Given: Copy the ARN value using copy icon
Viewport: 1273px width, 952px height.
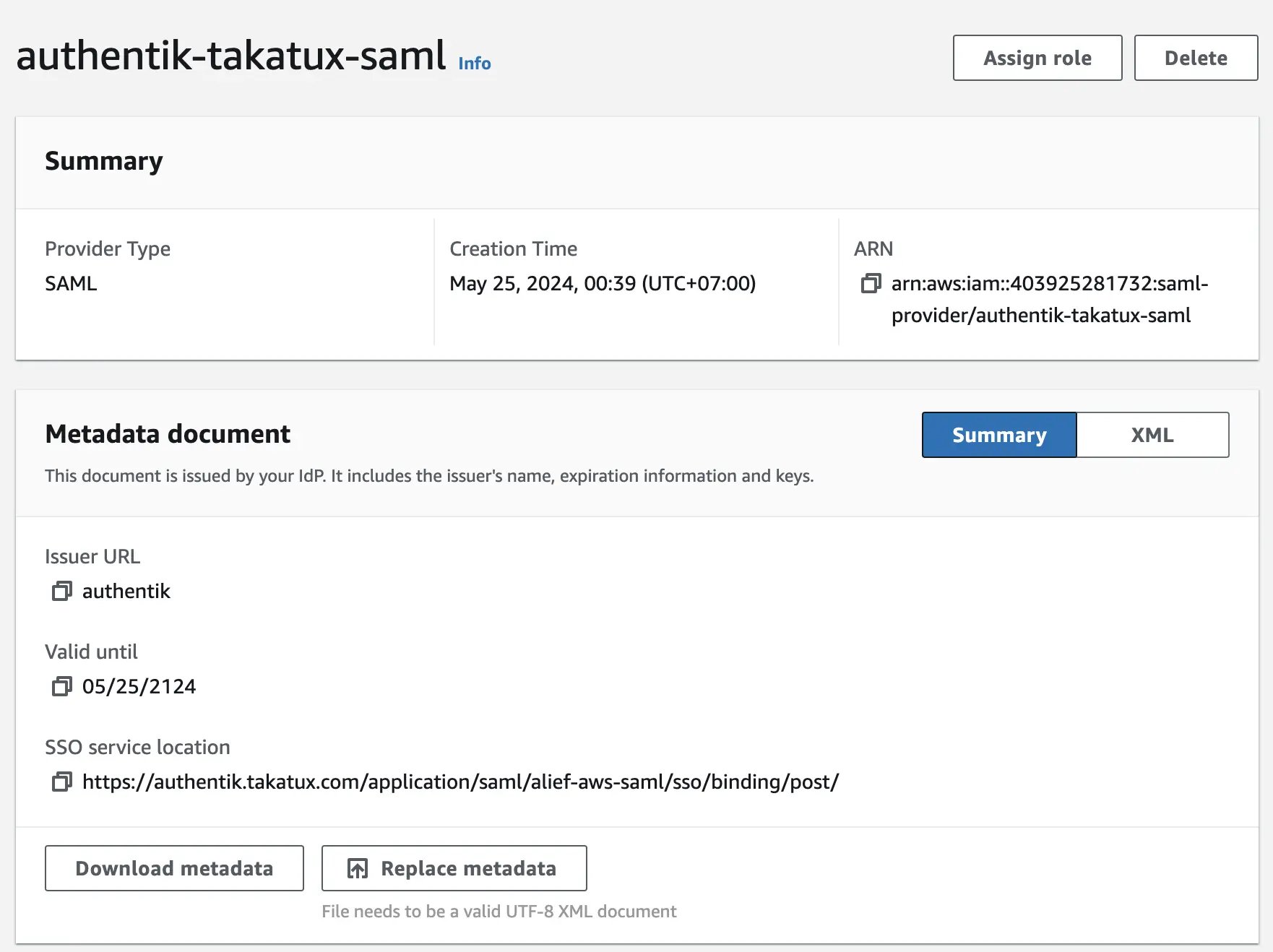Looking at the screenshot, I should (871, 283).
